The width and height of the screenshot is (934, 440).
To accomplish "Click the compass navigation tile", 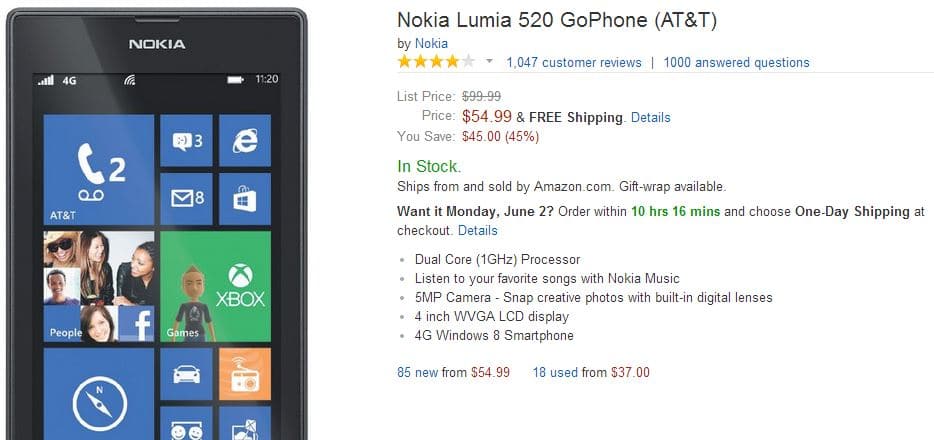I will (98, 394).
